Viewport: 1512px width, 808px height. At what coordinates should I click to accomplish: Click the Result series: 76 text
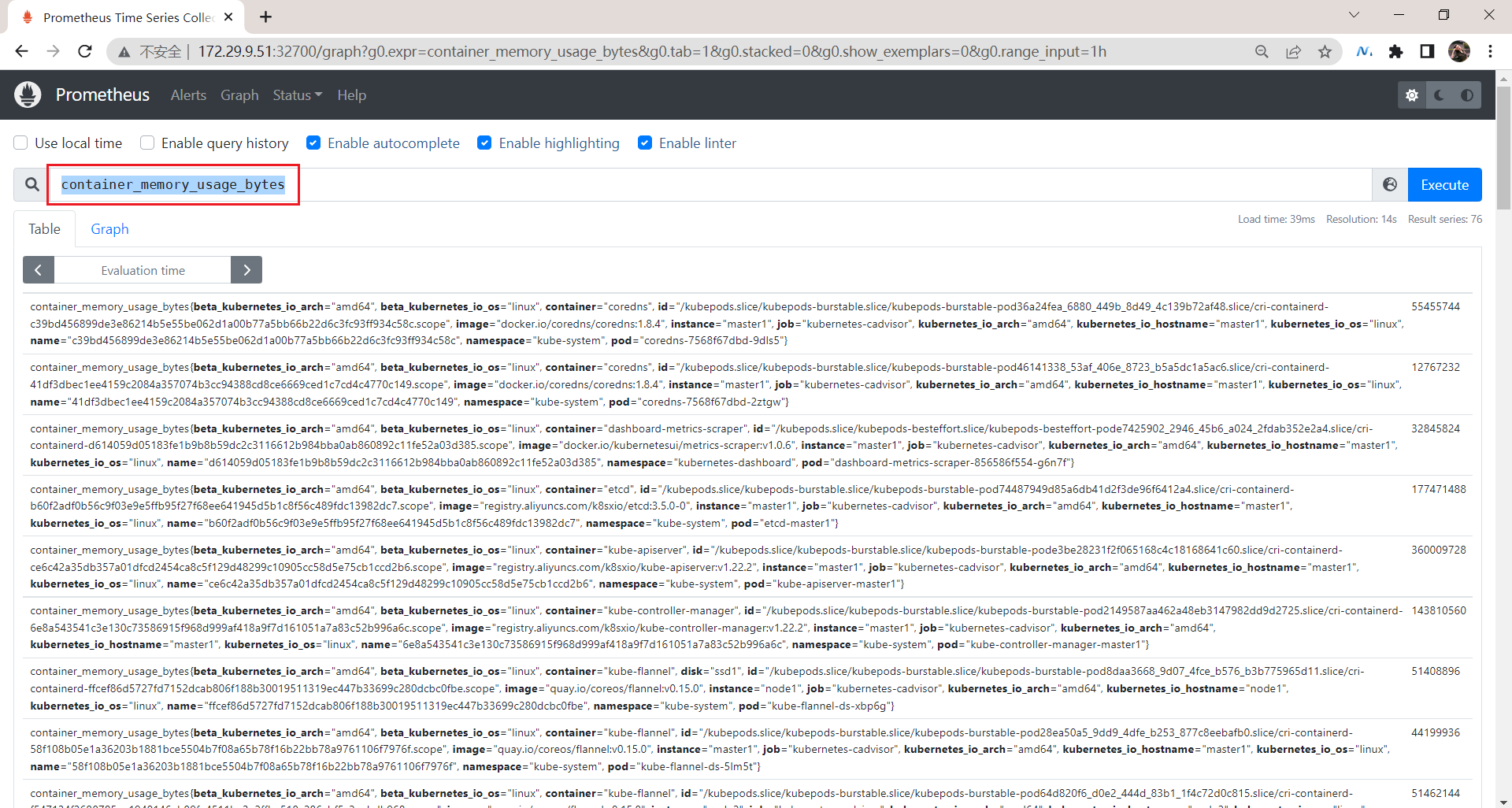[x=1445, y=219]
